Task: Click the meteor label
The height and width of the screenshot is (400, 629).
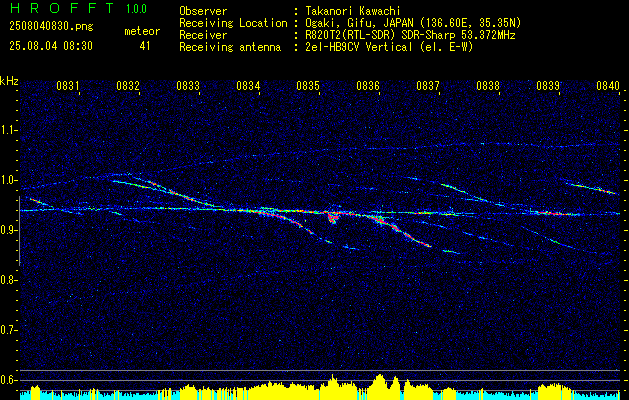Action: click(142, 31)
